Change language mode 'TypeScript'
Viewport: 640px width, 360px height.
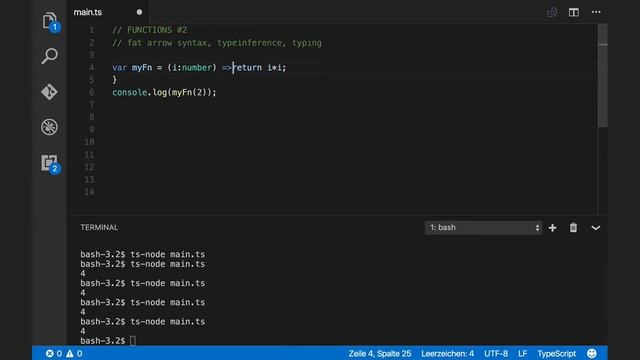(x=556, y=353)
